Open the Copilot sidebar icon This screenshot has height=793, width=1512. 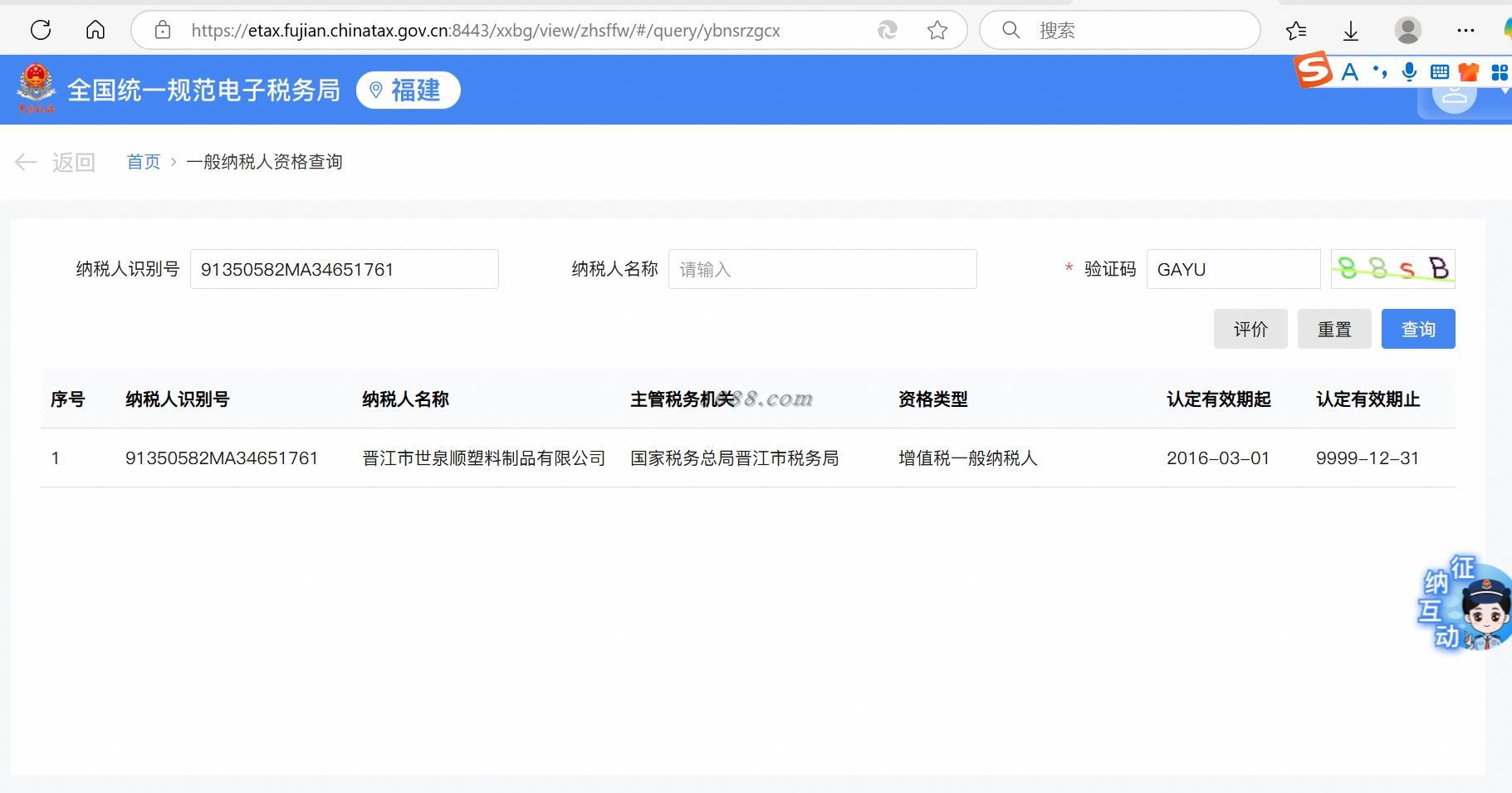point(1506,30)
